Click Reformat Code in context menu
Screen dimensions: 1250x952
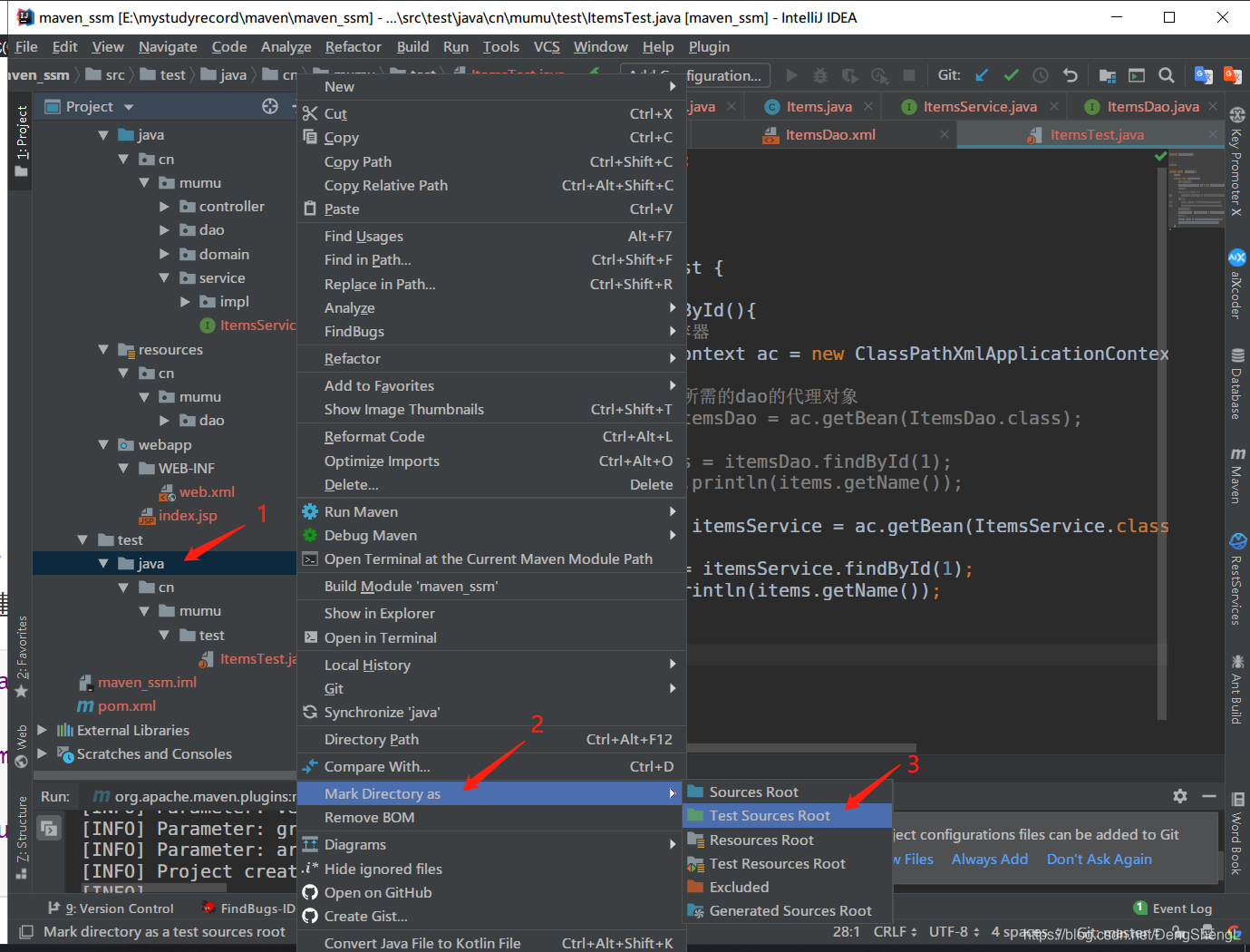point(491,437)
